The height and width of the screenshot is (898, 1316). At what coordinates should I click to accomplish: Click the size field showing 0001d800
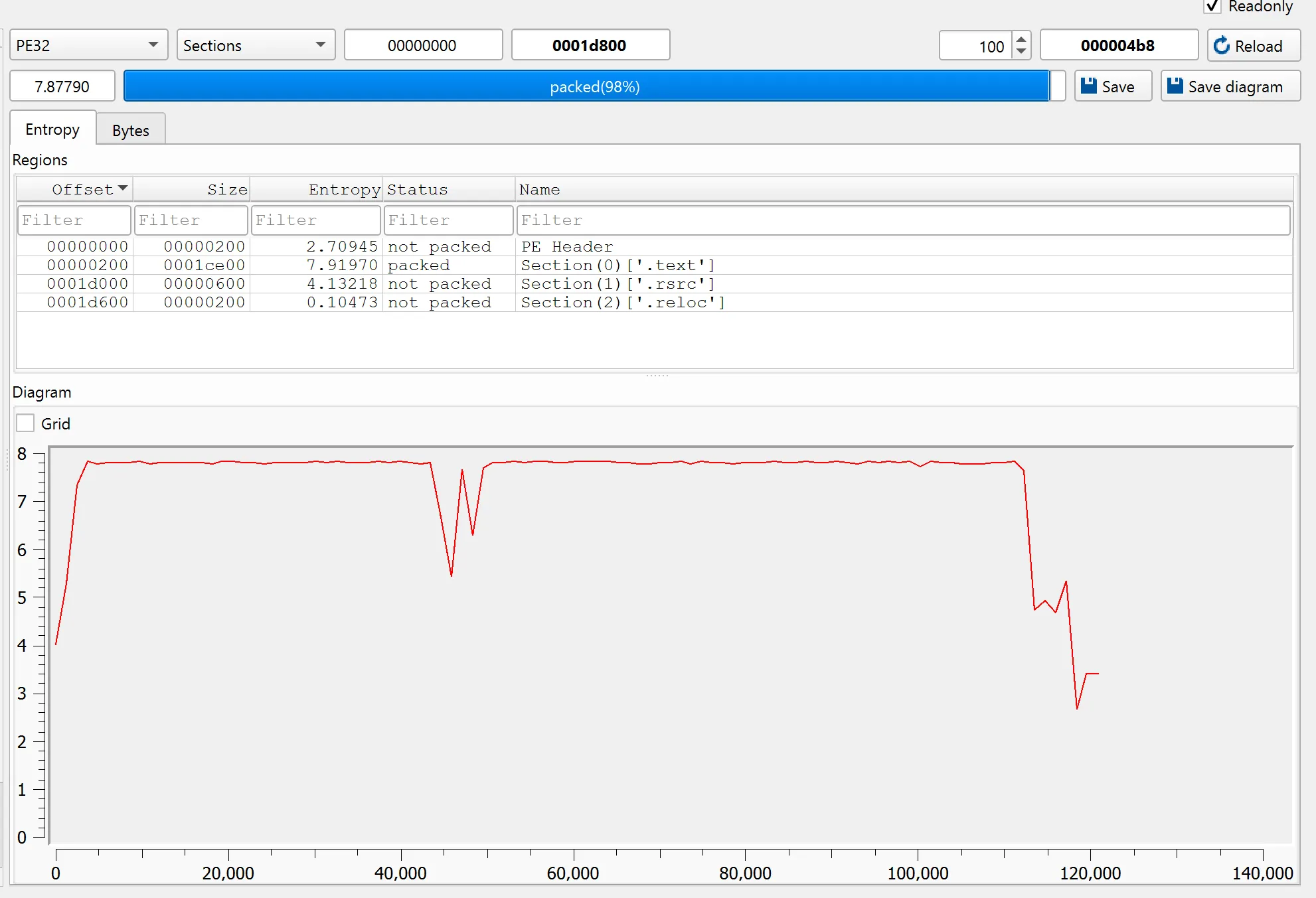tap(590, 45)
